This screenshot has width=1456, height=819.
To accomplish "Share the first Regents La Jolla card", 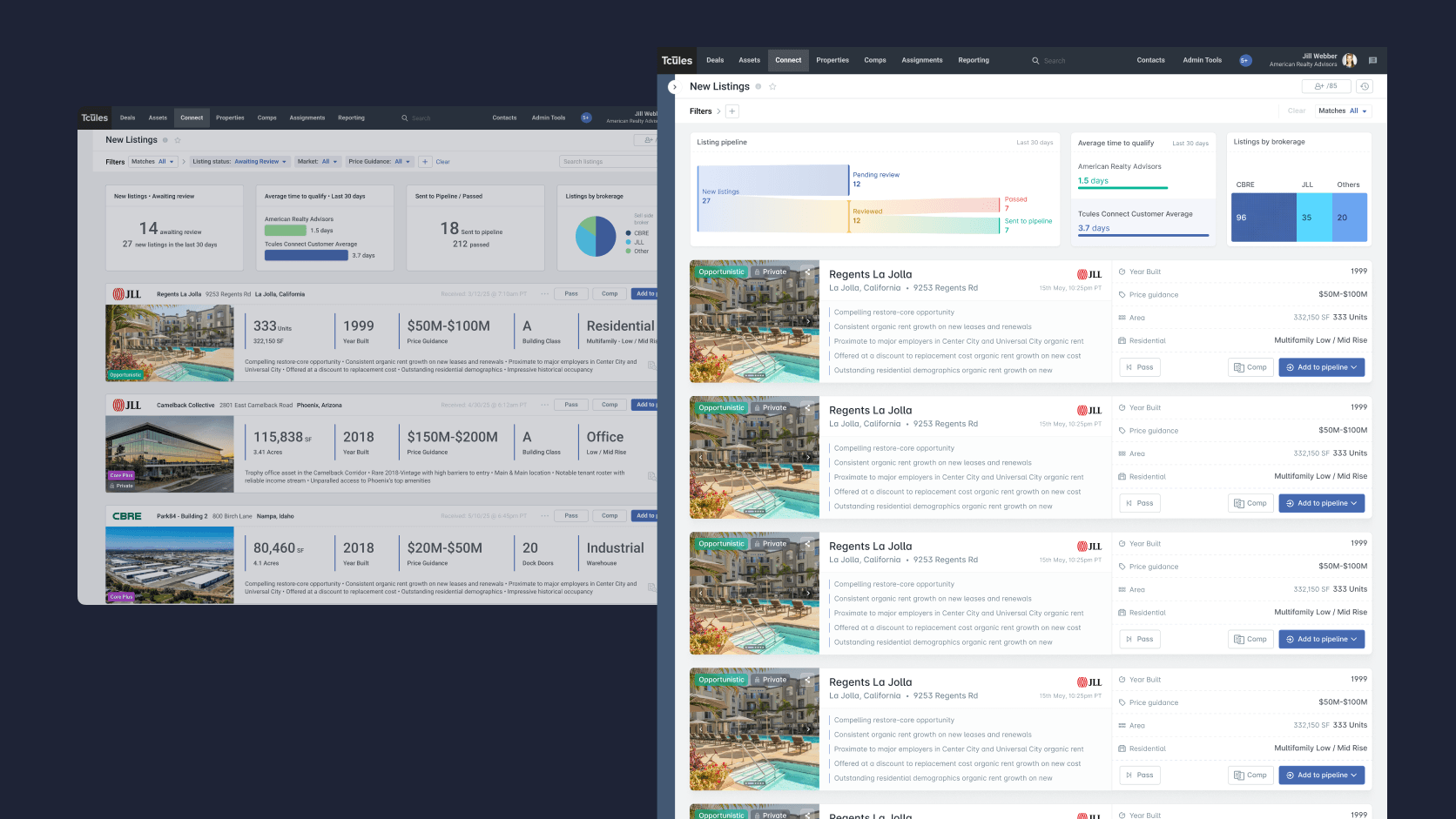I will tap(807, 272).
